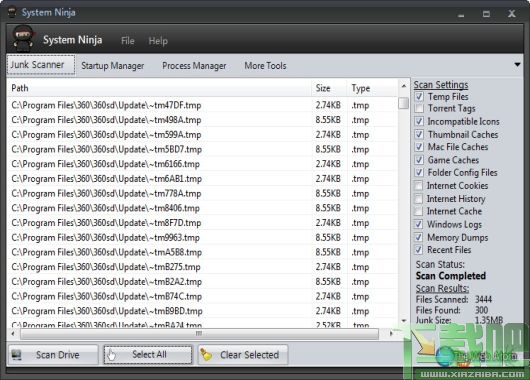Click the Files Found value 300

pyautogui.click(x=481, y=310)
